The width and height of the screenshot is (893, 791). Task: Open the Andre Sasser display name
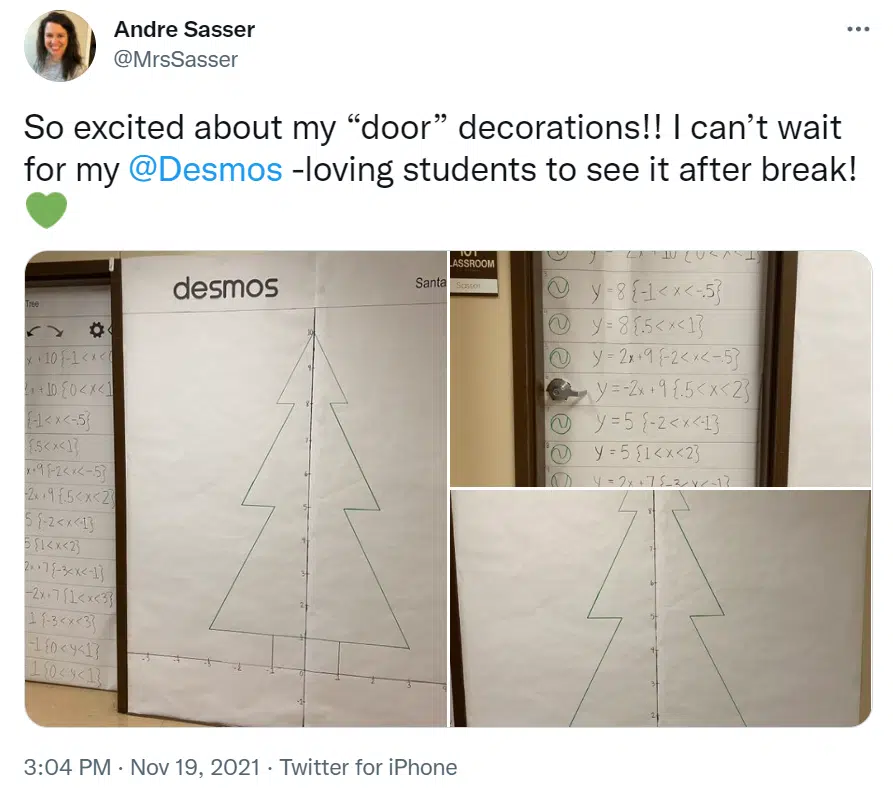click(x=185, y=29)
